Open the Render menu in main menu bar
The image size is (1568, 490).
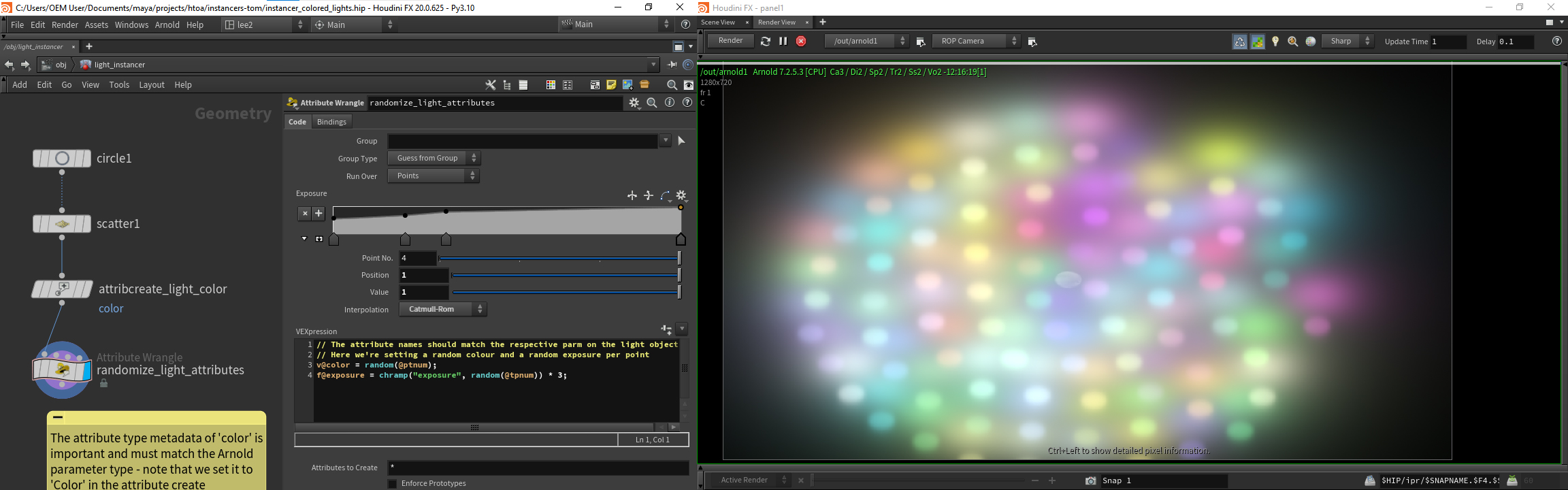pos(65,24)
